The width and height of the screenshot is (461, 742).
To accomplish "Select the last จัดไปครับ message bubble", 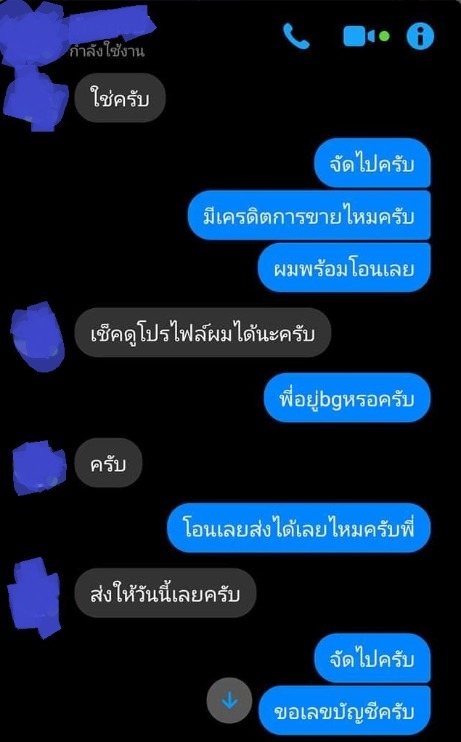I will pyautogui.click(x=372, y=658).
